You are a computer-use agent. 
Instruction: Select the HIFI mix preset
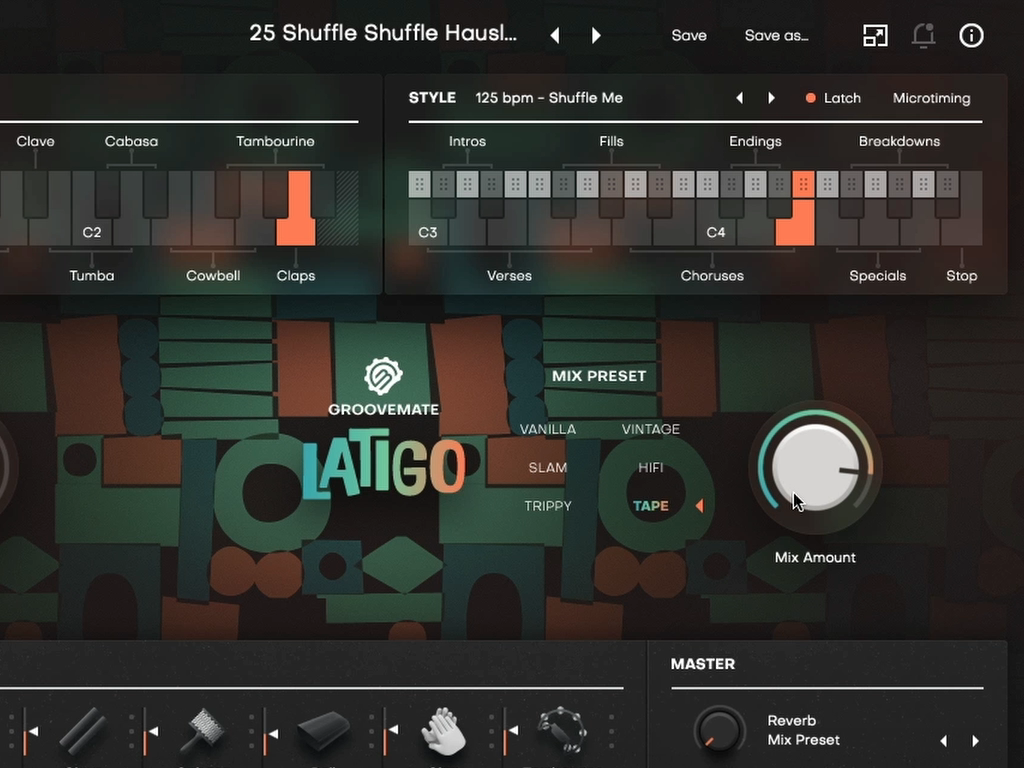[650, 468]
